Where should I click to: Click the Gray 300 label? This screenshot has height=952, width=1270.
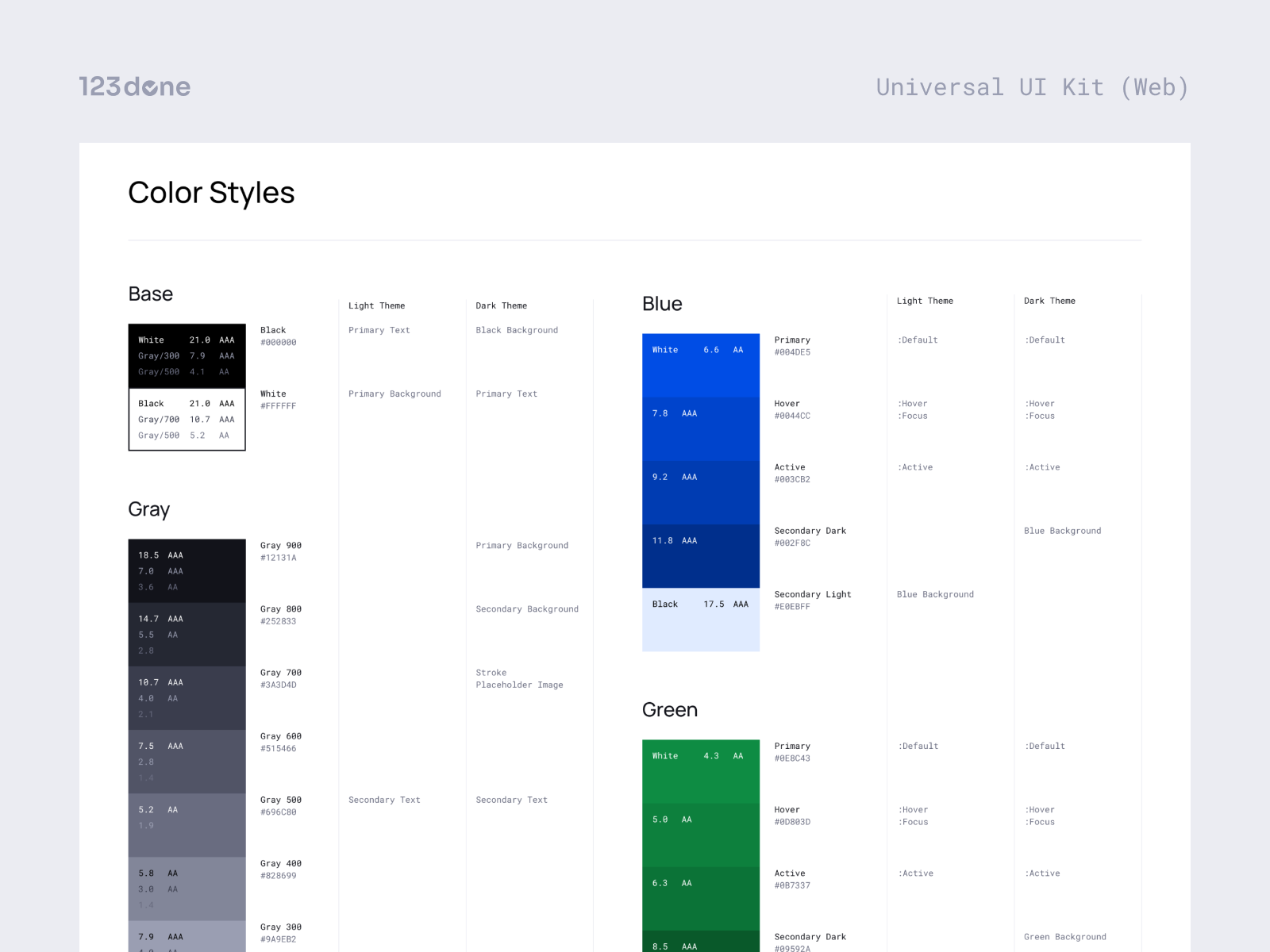[x=281, y=927]
